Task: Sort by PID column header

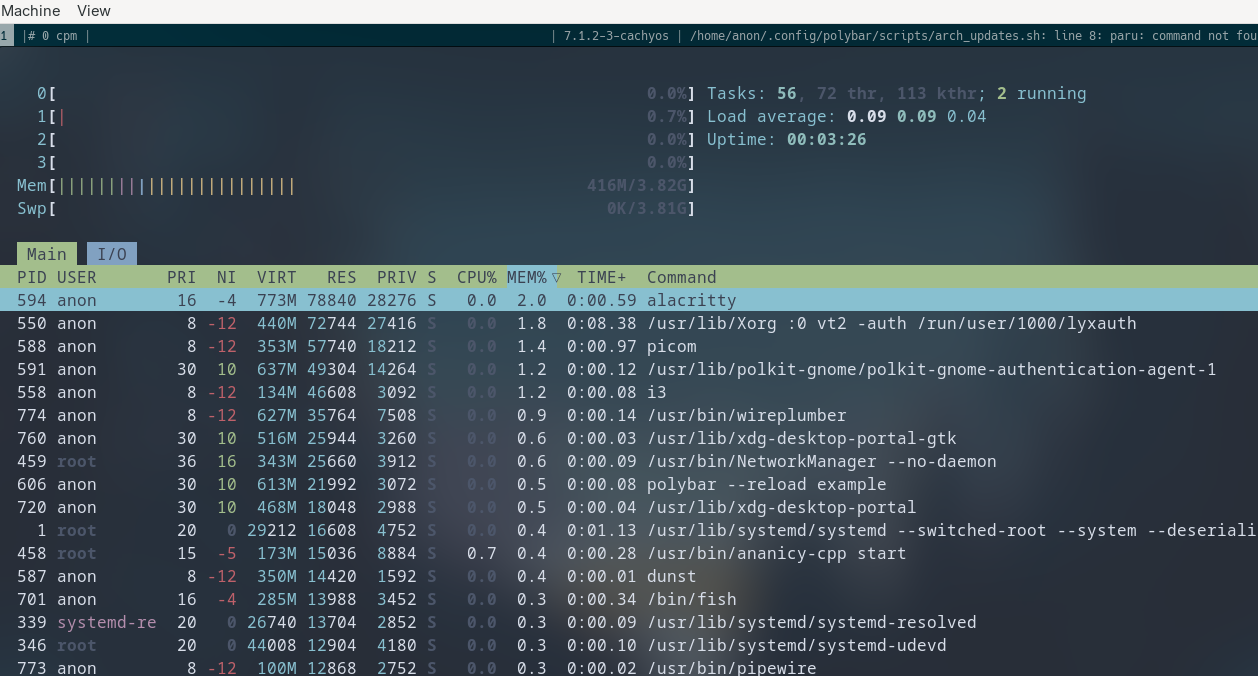Action: pyautogui.click(x=32, y=277)
